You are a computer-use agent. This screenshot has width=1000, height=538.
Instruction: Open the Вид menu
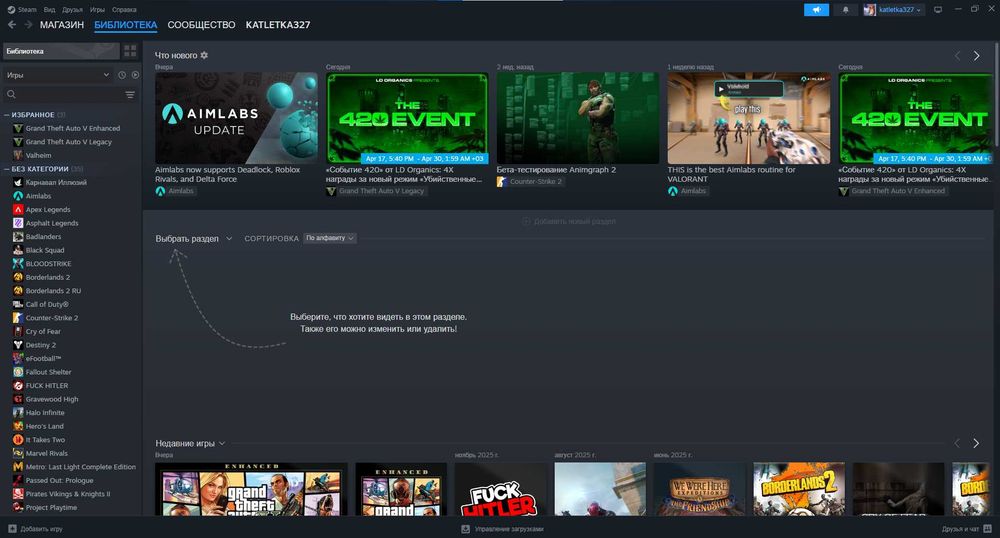(x=49, y=10)
